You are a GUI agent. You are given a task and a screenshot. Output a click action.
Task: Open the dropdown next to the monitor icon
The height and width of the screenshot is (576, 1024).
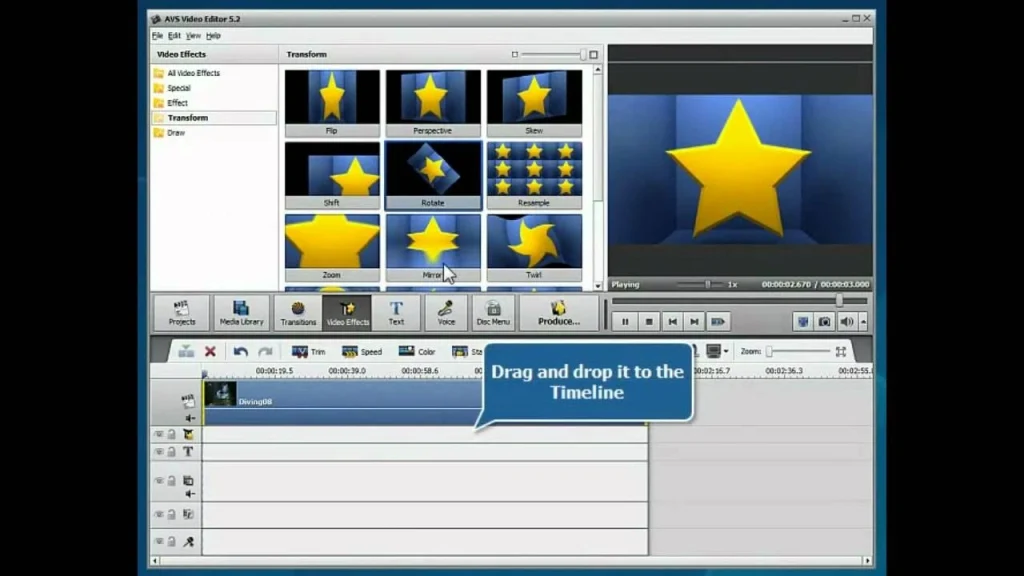[726, 351]
